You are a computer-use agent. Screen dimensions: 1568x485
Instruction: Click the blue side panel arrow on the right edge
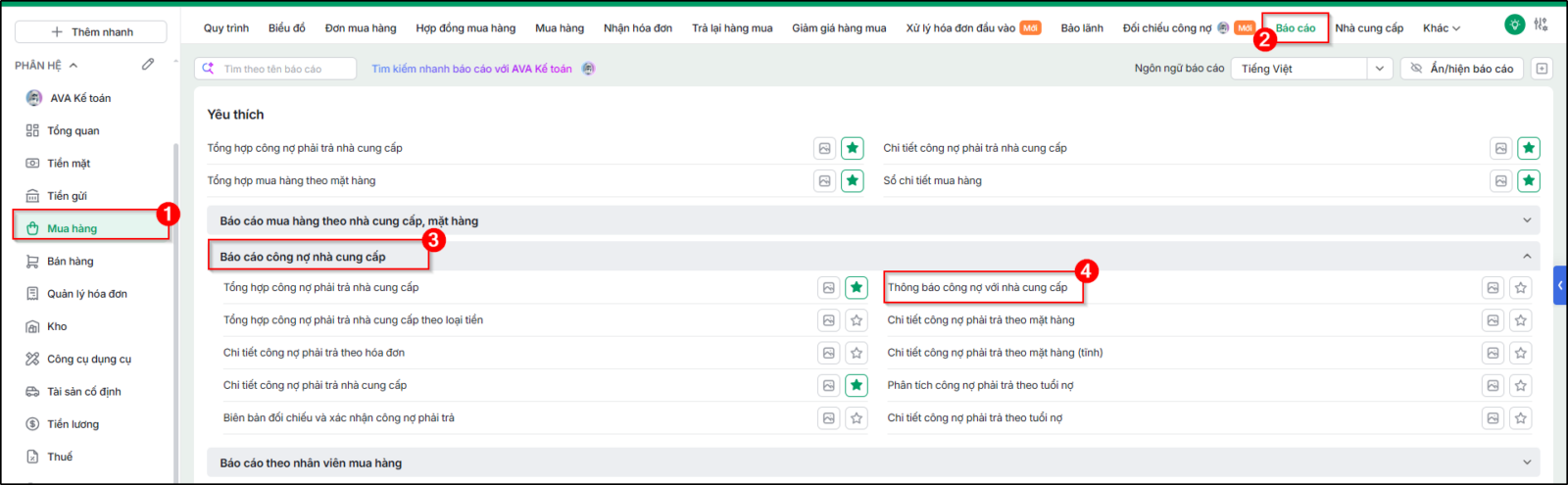[x=1560, y=286]
